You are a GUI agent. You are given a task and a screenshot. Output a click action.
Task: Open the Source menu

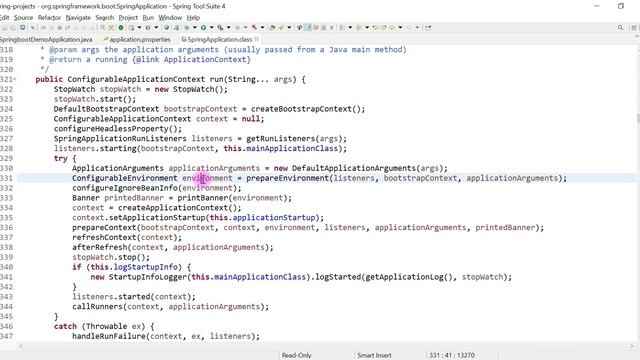coord(23,18)
